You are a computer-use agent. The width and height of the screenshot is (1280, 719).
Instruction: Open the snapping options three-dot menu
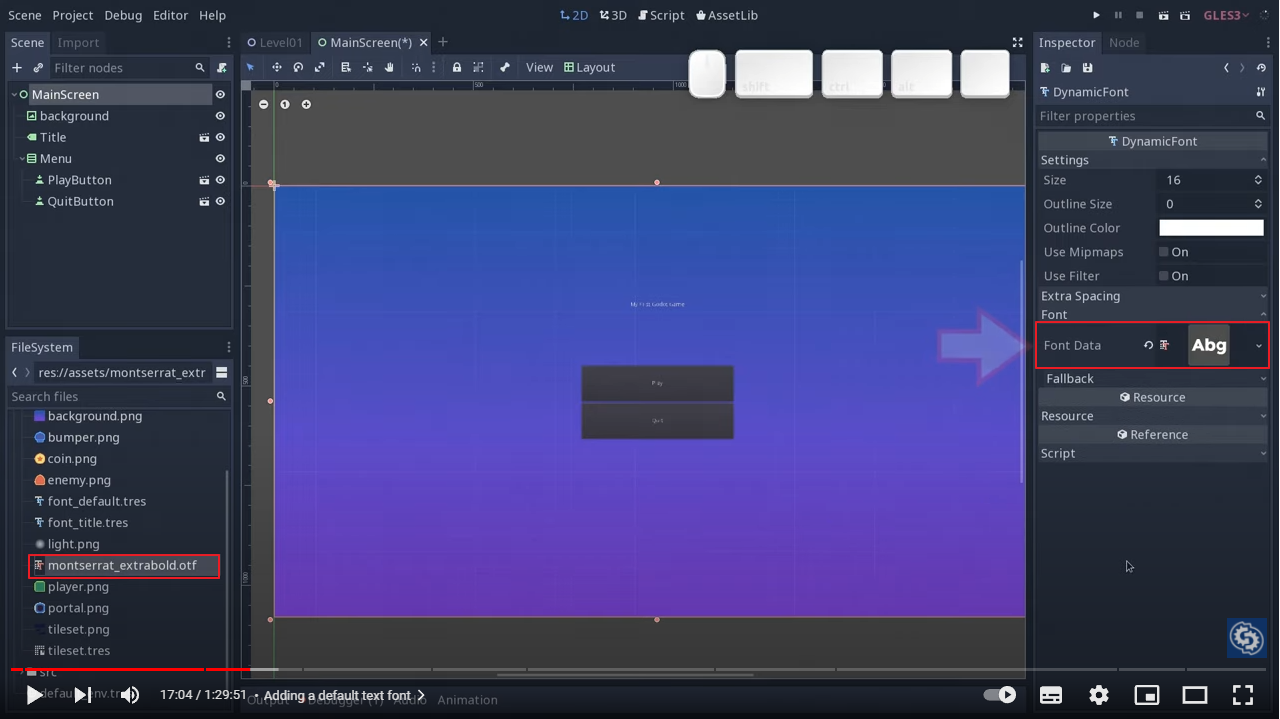[x=434, y=67]
